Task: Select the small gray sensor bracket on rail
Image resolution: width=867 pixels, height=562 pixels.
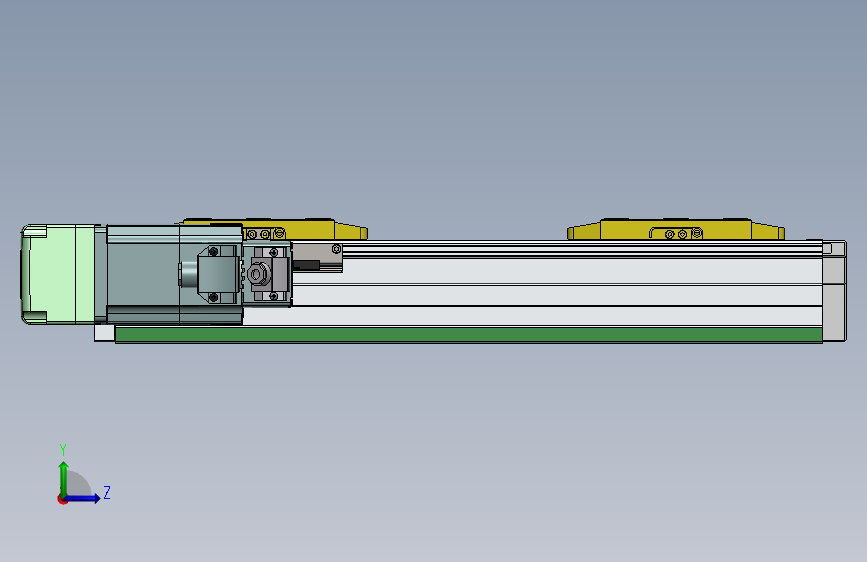Action: (317, 258)
